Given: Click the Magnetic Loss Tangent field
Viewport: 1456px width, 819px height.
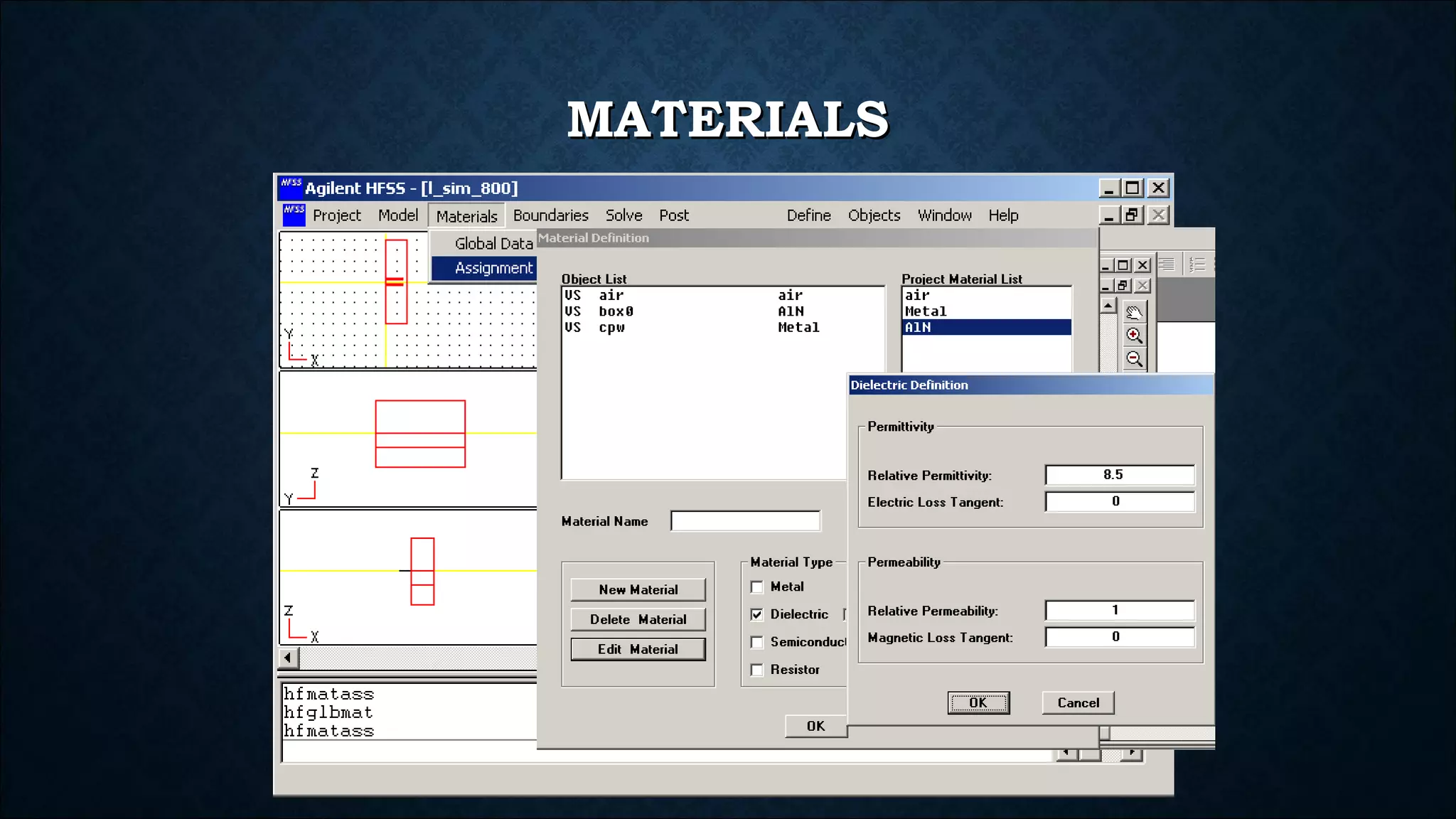Looking at the screenshot, I should [x=1120, y=637].
